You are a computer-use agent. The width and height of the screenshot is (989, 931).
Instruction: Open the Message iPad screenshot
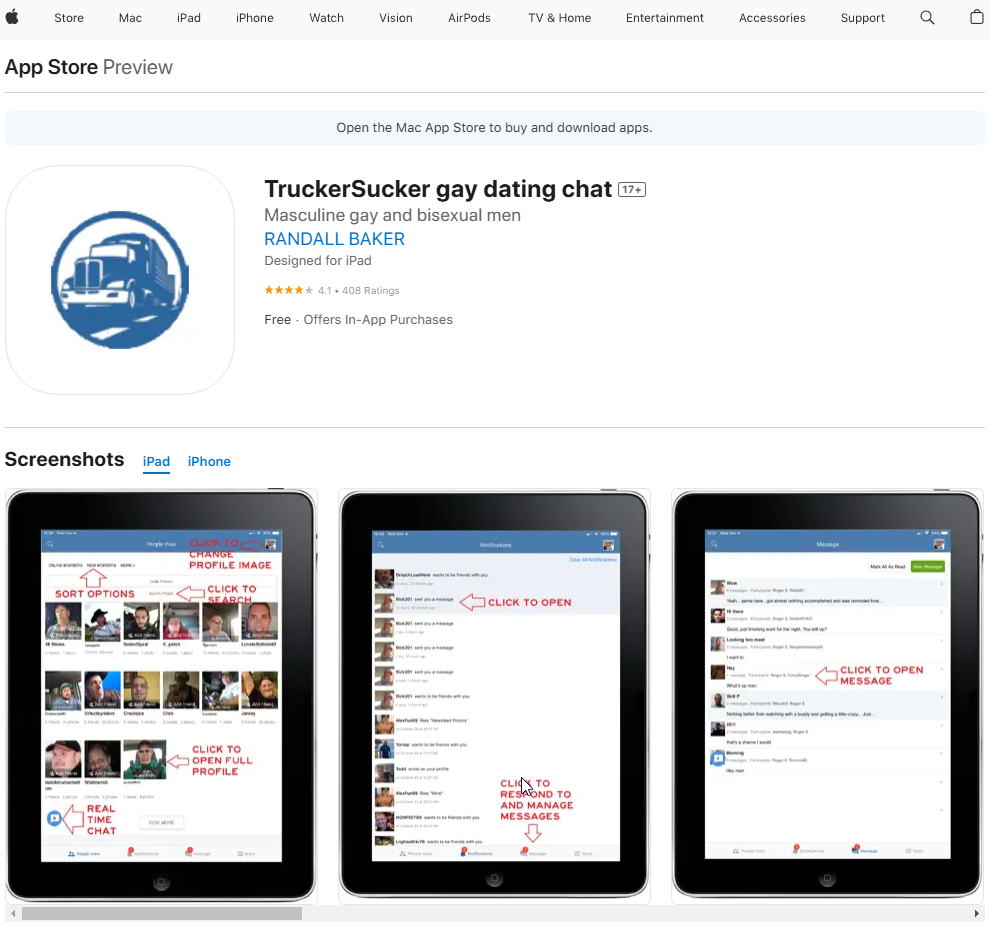pos(828,695)
